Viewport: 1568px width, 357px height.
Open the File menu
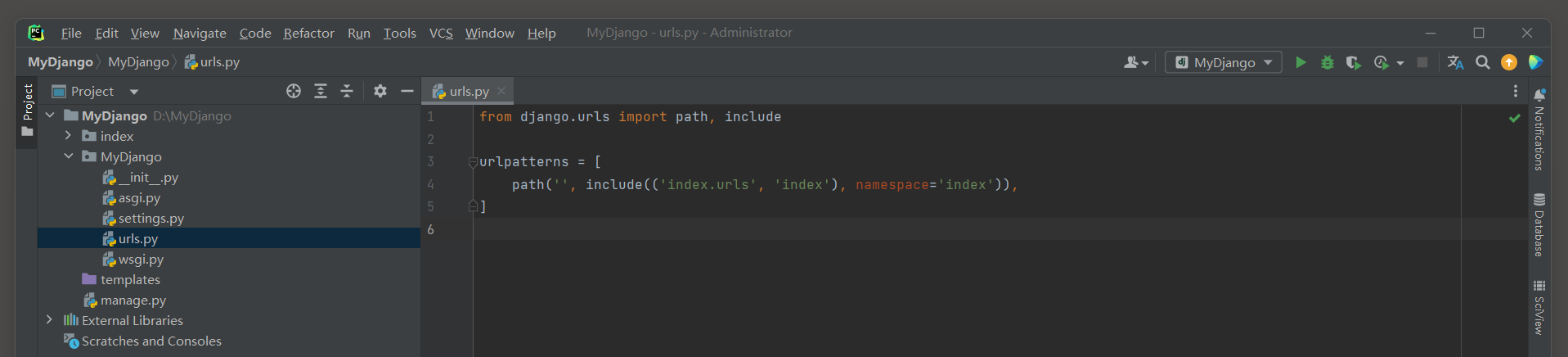(71, 33)
